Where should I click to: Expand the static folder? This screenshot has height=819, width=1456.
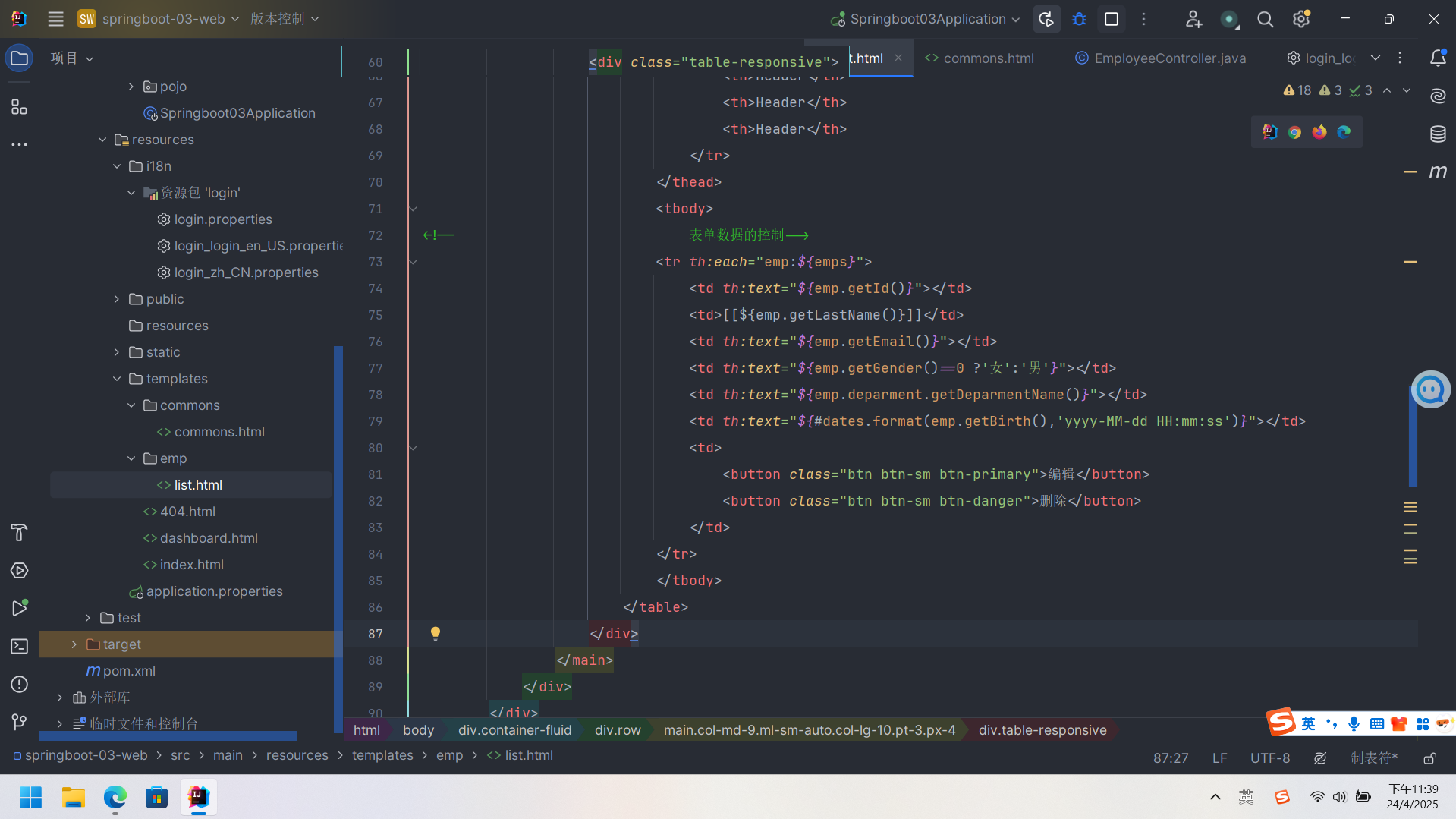pyautogui.click(x=117, y=352)
